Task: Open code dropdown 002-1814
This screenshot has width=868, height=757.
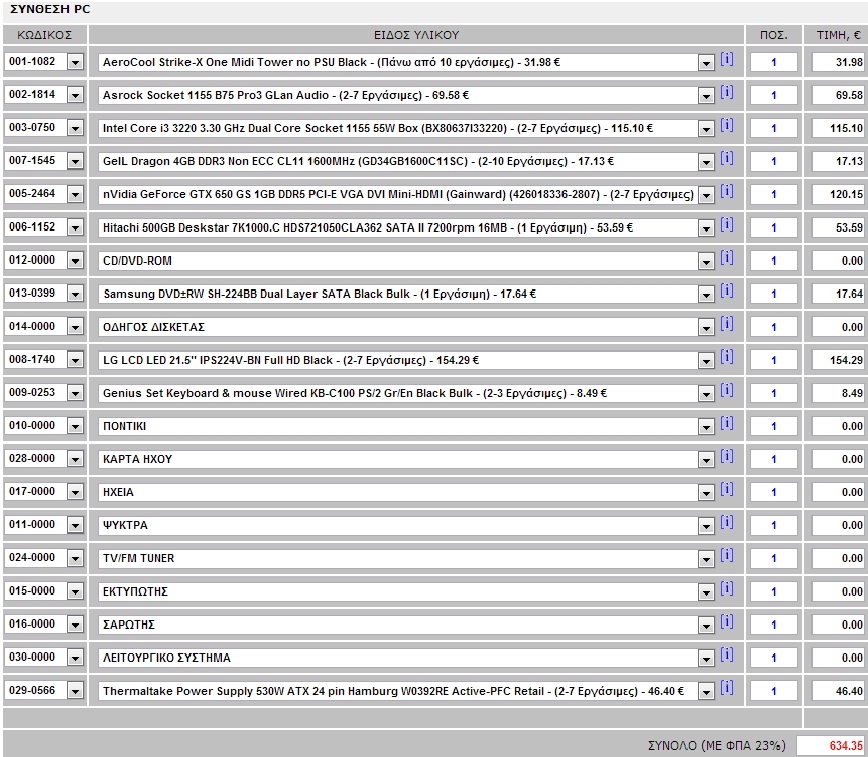Action: [75, 95]
